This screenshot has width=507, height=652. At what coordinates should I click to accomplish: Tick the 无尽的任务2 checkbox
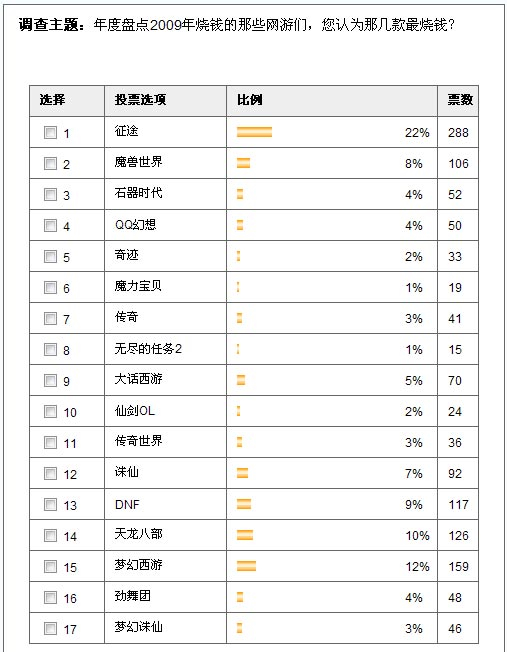coord(50,349)
